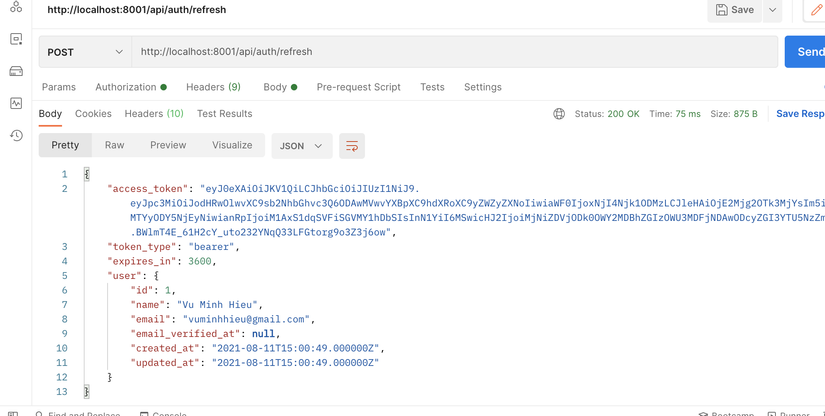
Task: Click the pencil edit icon
Action: pyautogui.click(x=815, y=10)
